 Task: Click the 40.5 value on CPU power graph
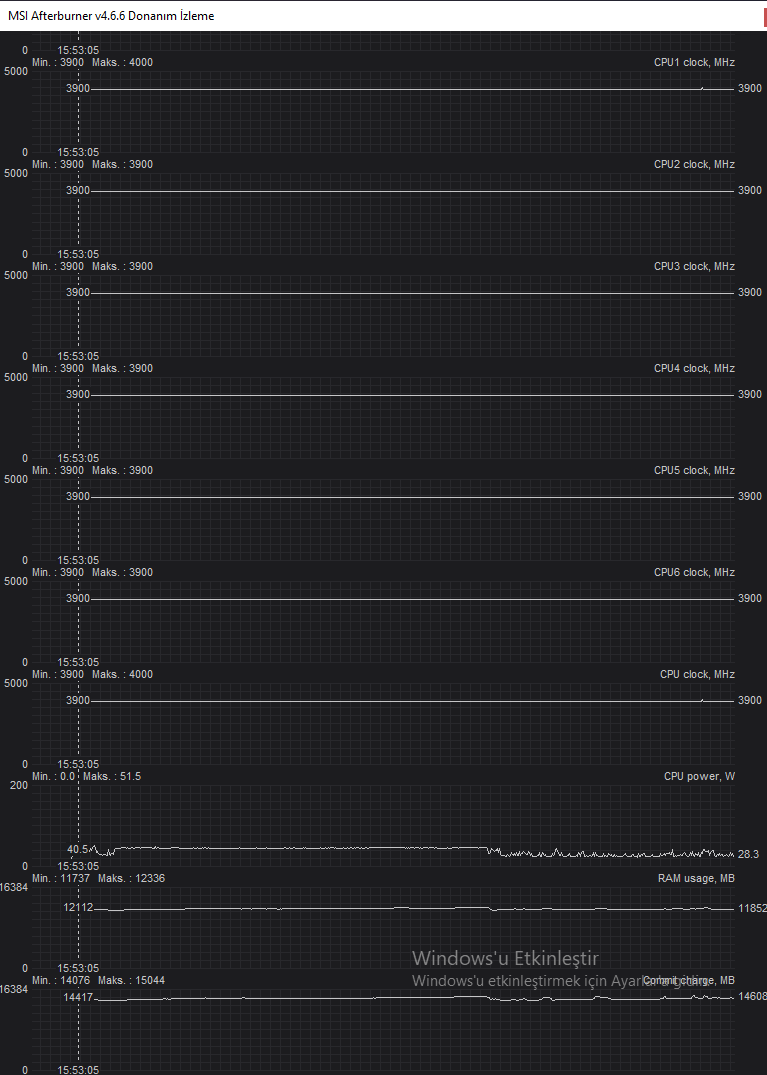(77, 849)
